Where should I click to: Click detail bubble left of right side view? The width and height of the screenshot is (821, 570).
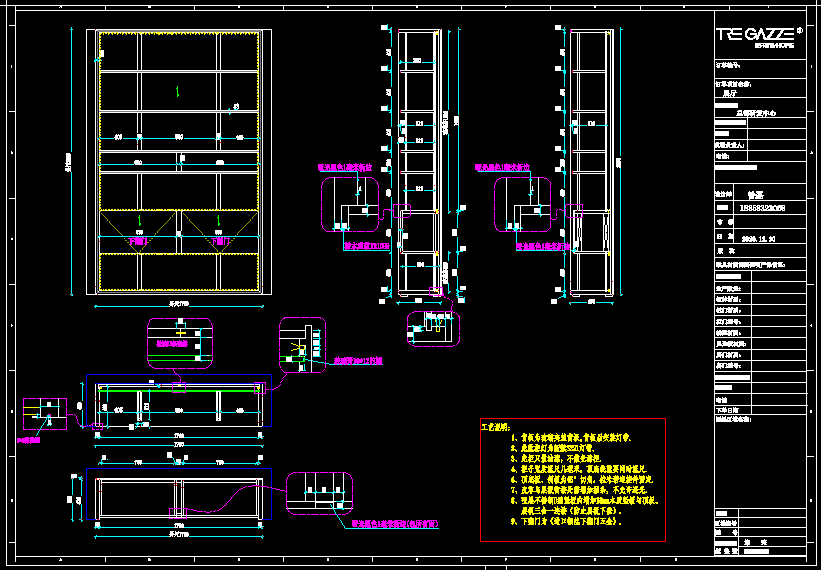523,205
